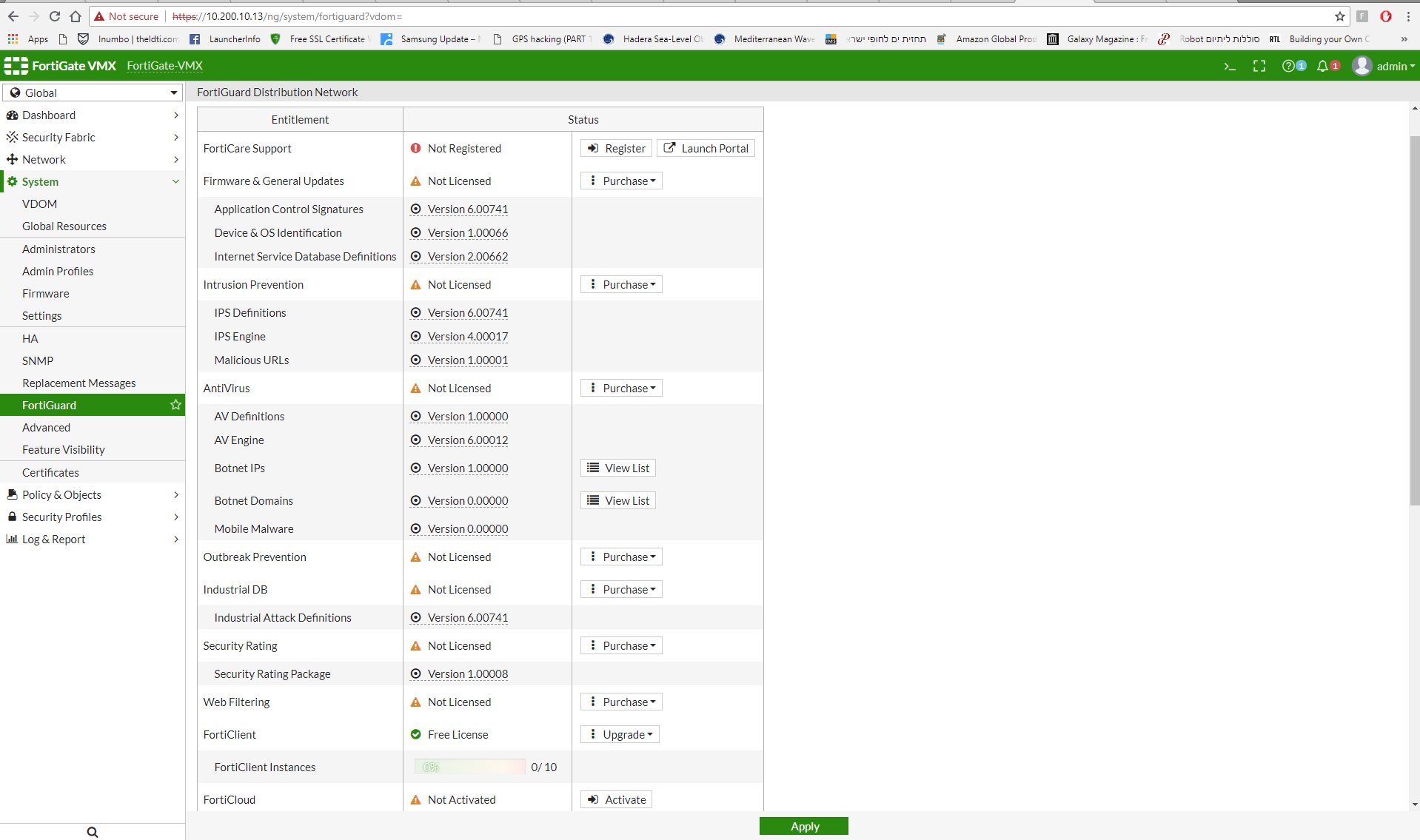Click the Opera extension icon
Viewport: 1420px width, 840px height.
(x=1386, y=16)
